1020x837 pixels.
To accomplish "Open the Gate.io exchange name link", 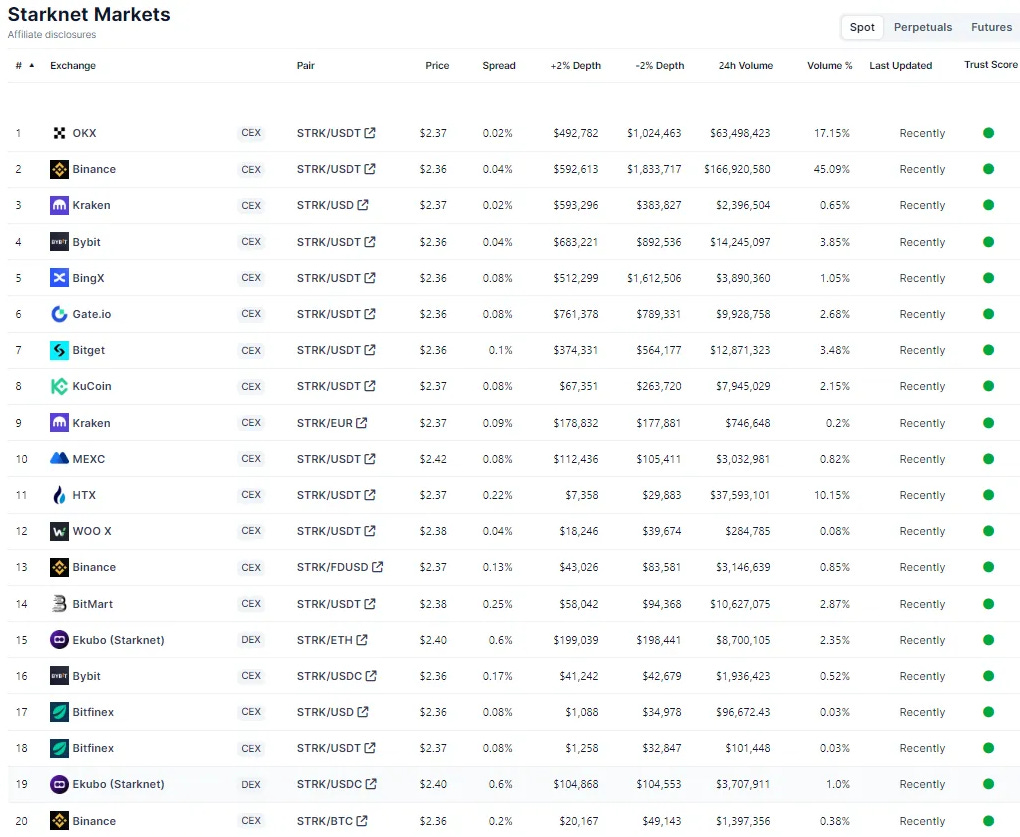I will (92, 314).
